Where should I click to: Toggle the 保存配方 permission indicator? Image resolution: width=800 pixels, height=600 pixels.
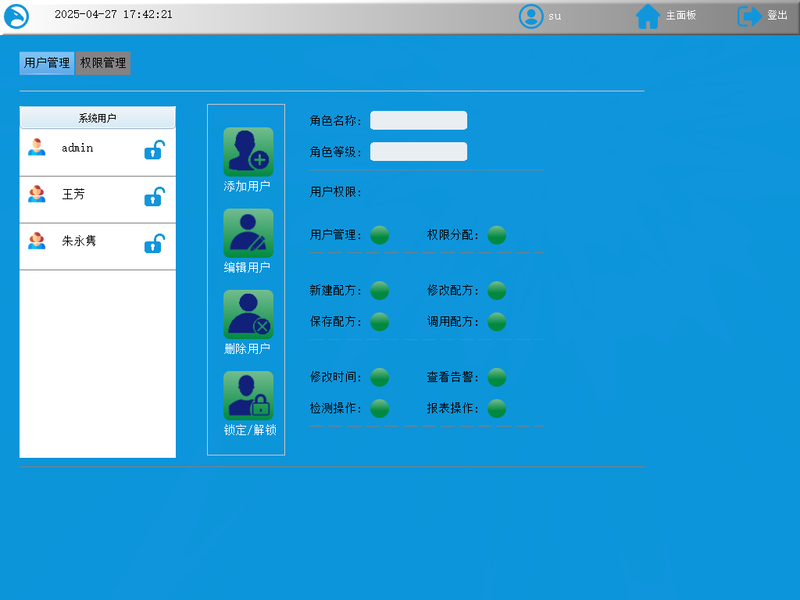[x=380, y=322]
